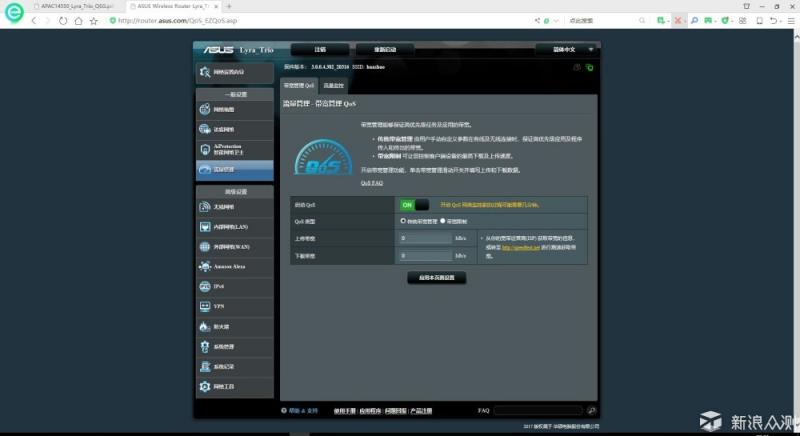The image size is (800, 436).
Task: Open the 简体中文 language dropdown
Action: coord(567,49)
